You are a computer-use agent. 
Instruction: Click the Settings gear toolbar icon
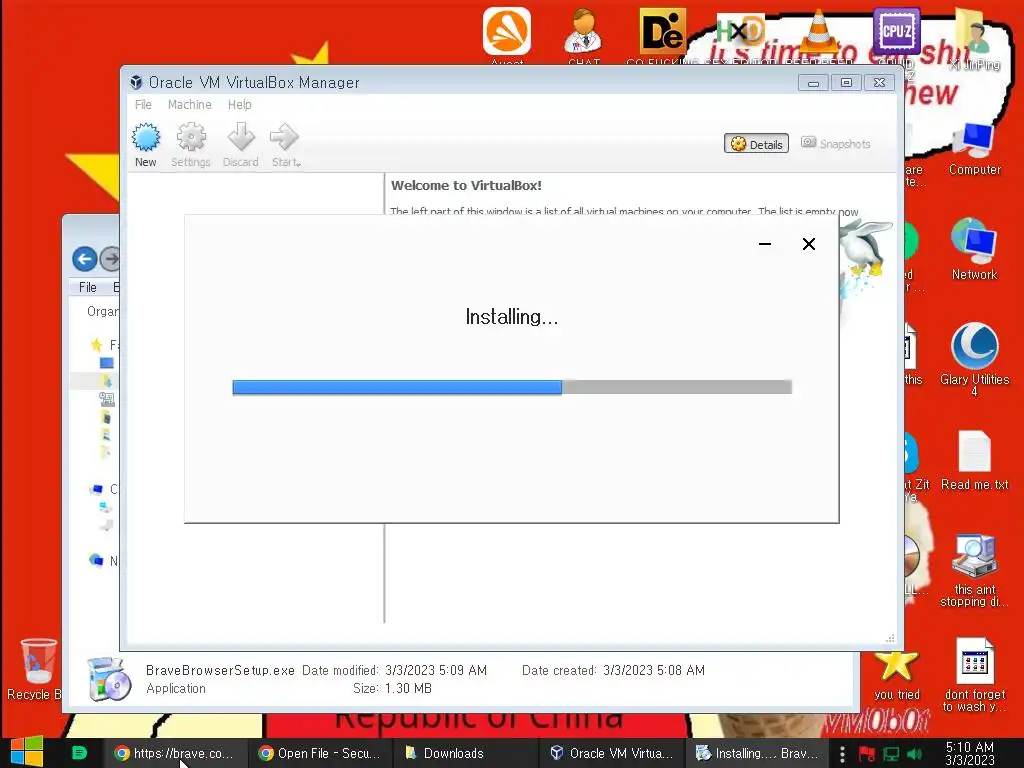coord(191,145)
